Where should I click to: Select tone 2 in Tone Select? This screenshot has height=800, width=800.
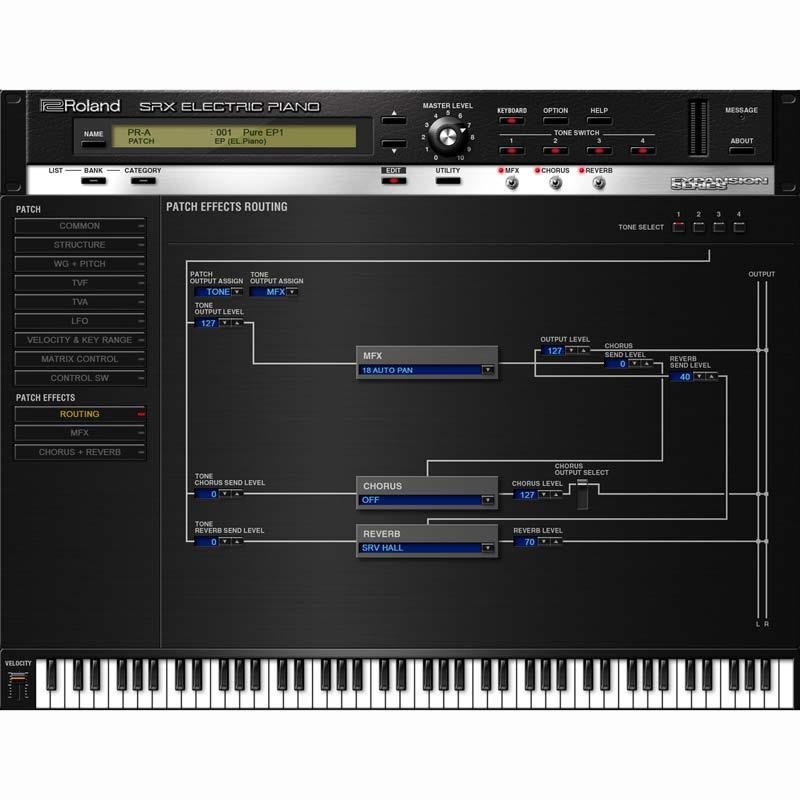tap(698, 227)
